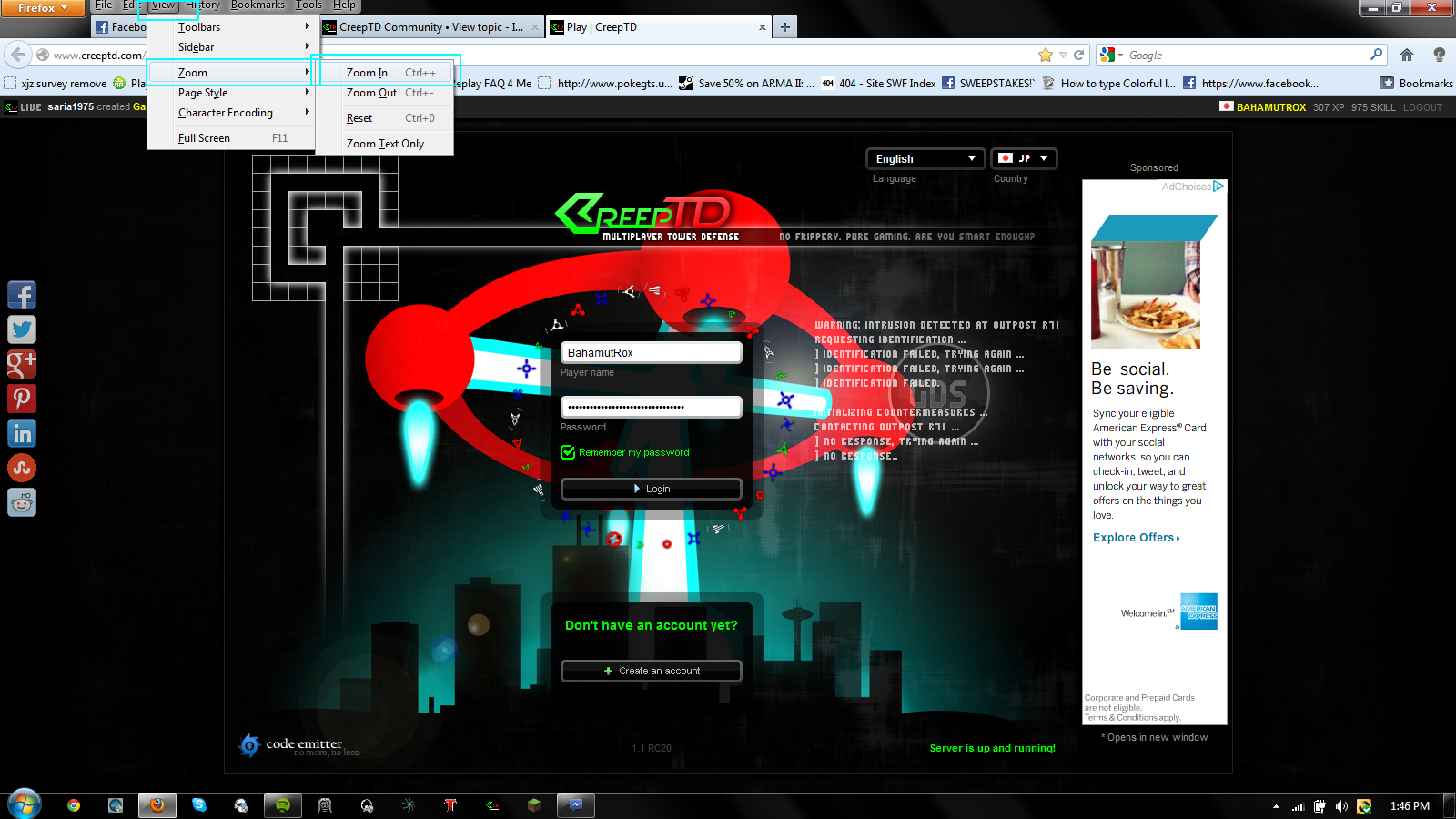Pin the page via Pinterest sidebar icon
This screenshot has height=819, width=1456.
22,399
